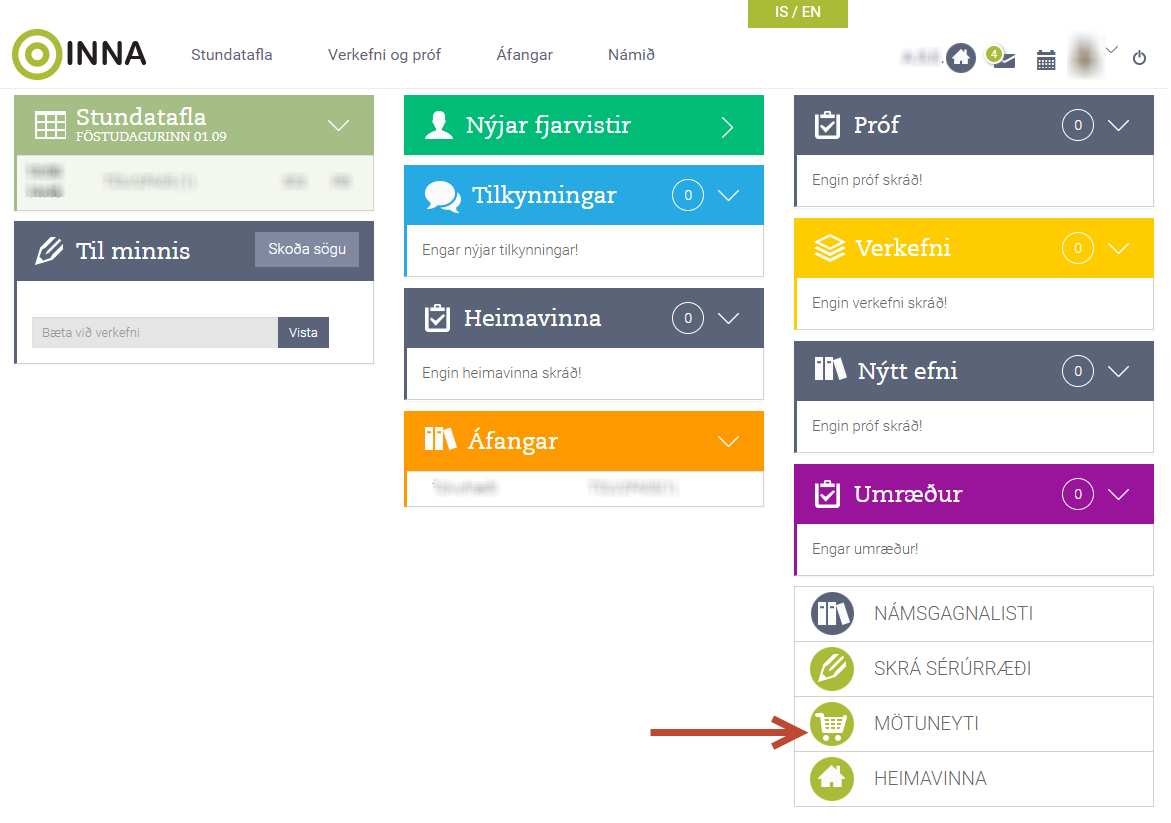Click the Tilkynningar count badge
1171x823 pixels.
point(688,196)
